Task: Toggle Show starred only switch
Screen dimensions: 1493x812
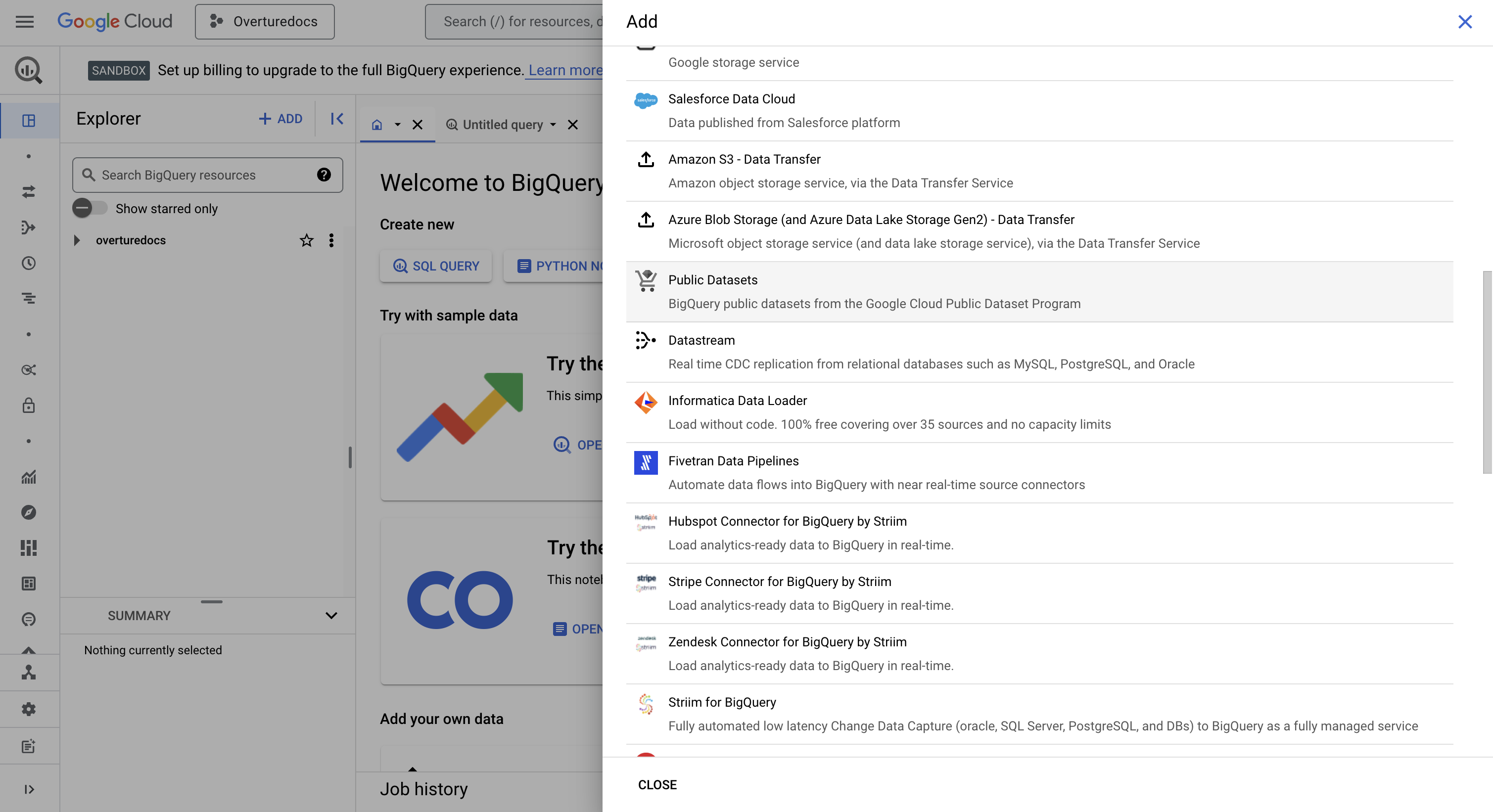Action: [x=90, y=208]
